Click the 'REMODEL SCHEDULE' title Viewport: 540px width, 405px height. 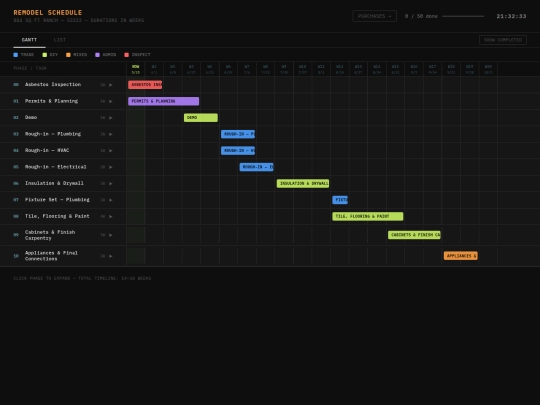pos(48,13)
